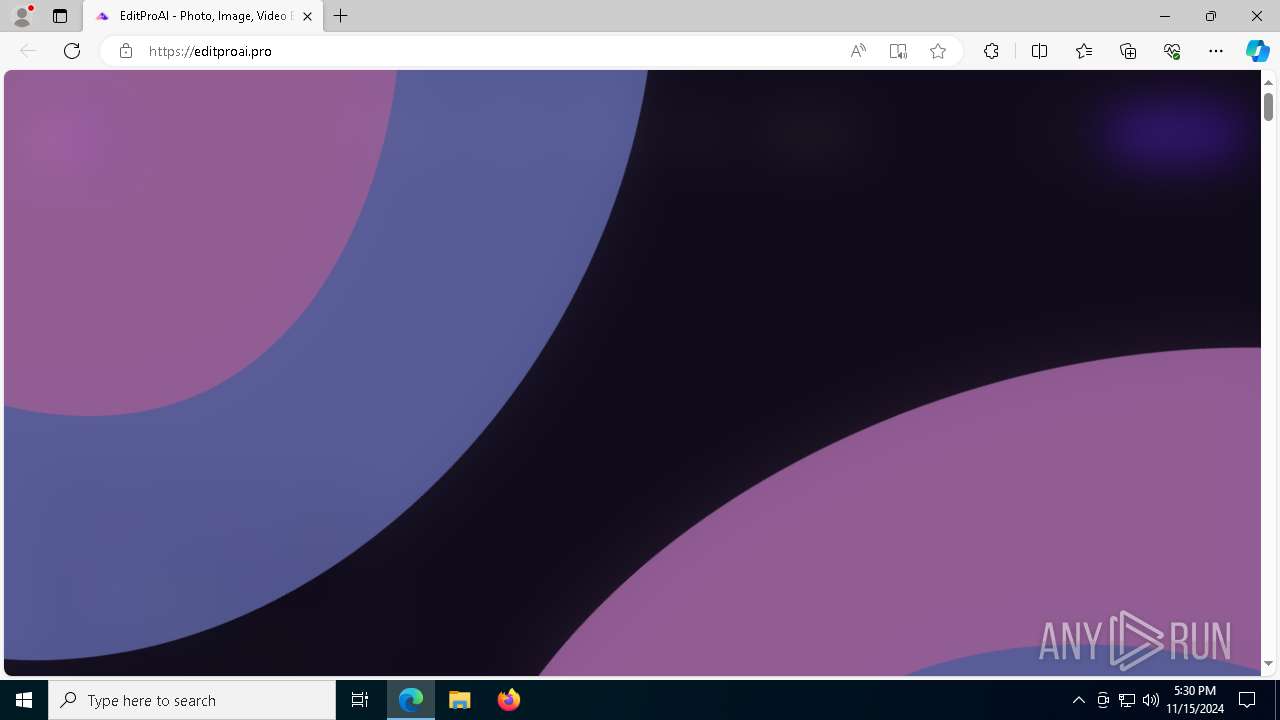Open the Windows Start menu
1280x720 pixels.
pos(24,700)
